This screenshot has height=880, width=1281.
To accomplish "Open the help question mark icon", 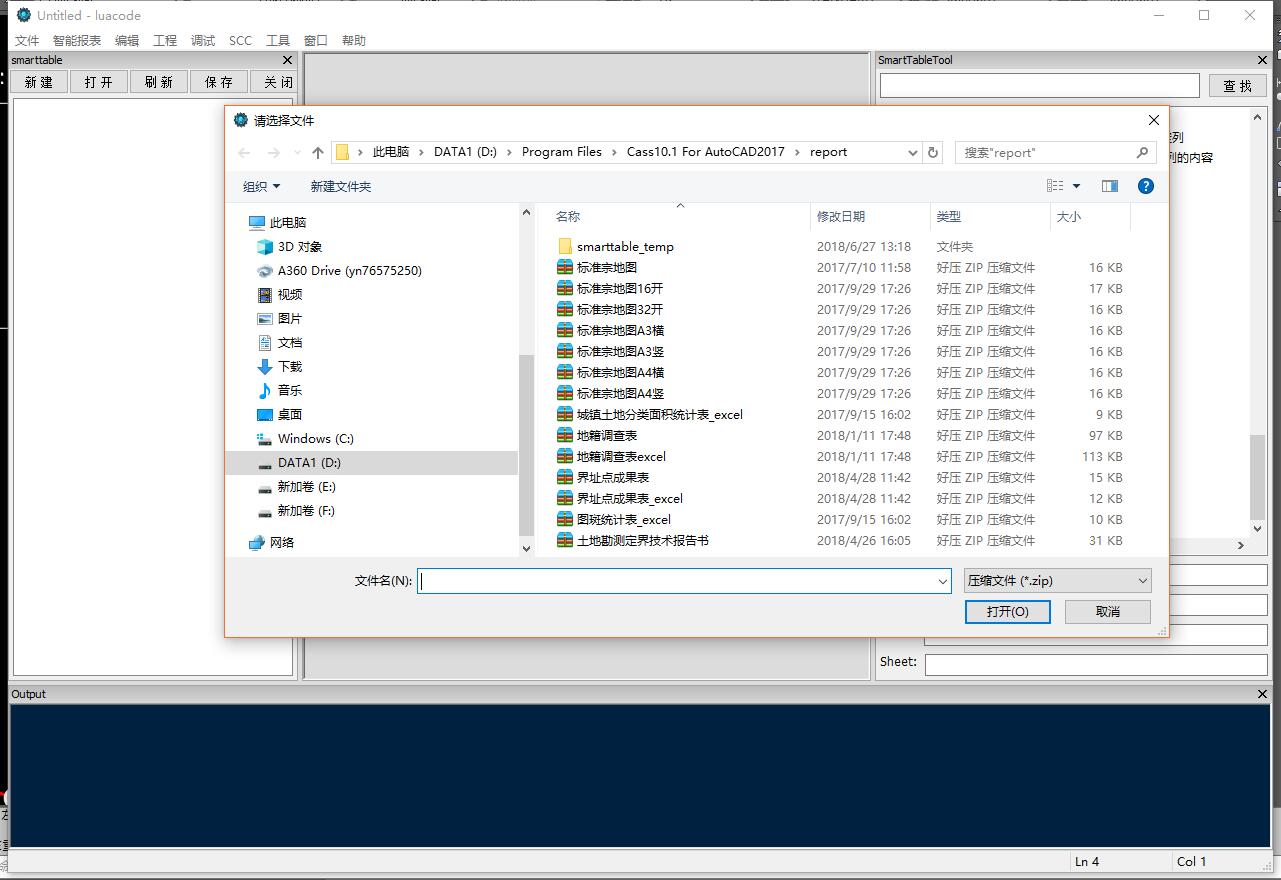I will pos(1146,186).
